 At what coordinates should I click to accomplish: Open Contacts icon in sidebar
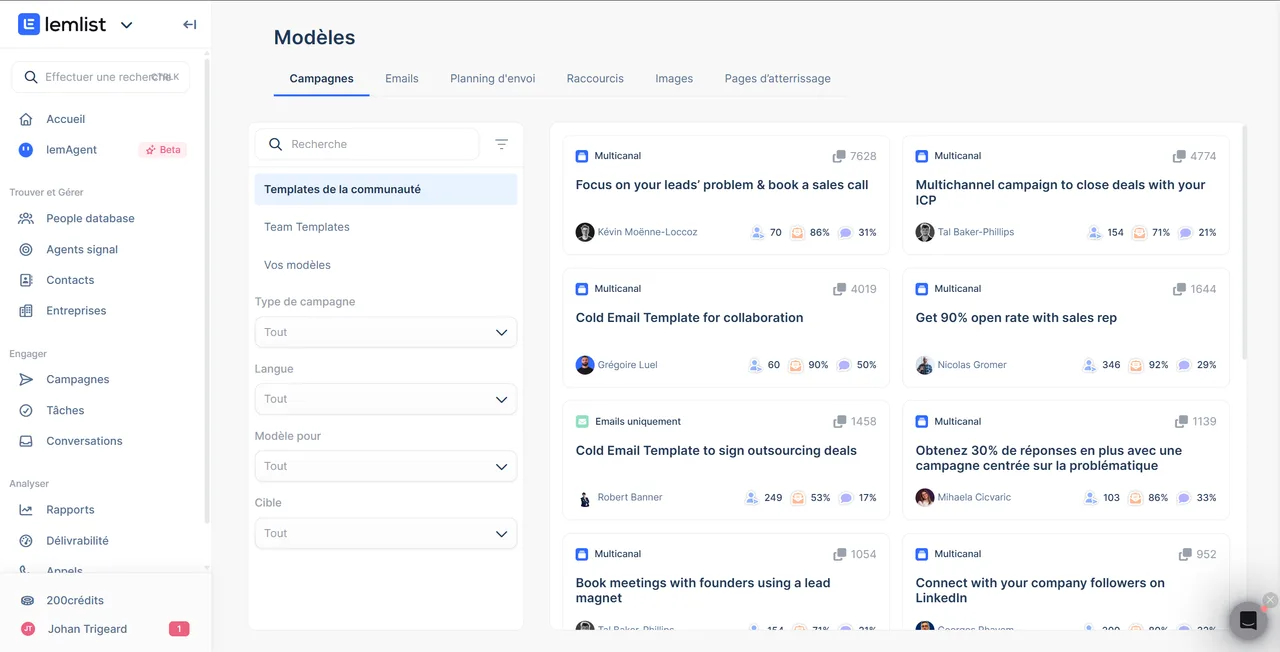pyautogui.click(x=26, y=280)
